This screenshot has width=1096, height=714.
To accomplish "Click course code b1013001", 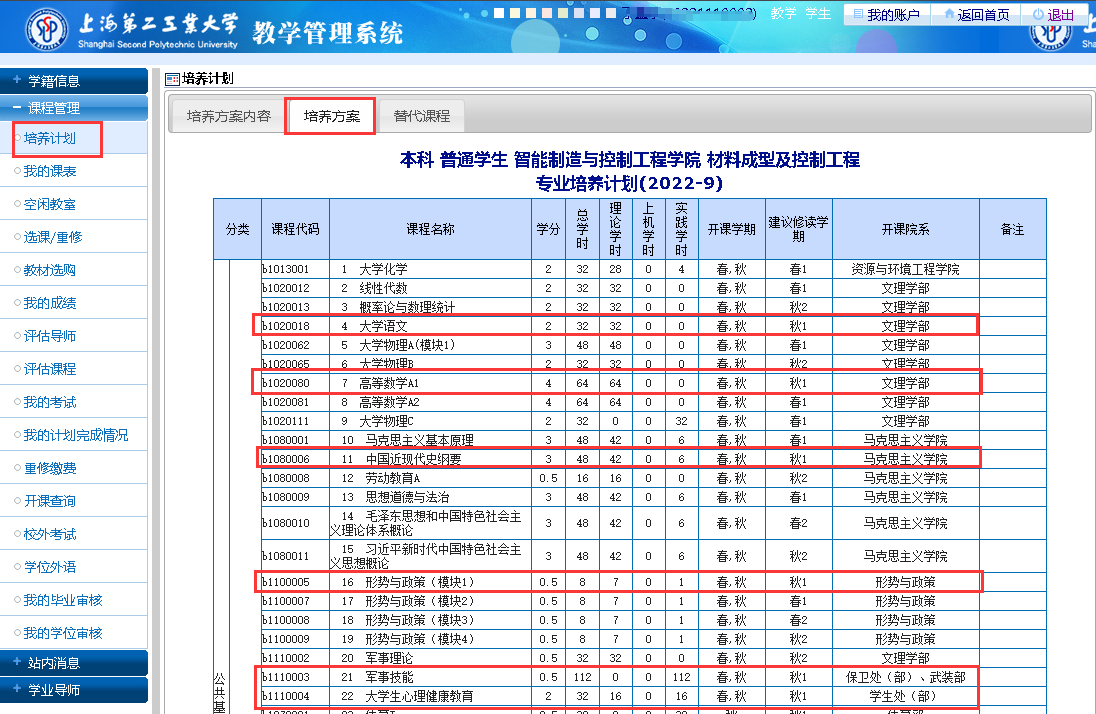I will point(285,269).
